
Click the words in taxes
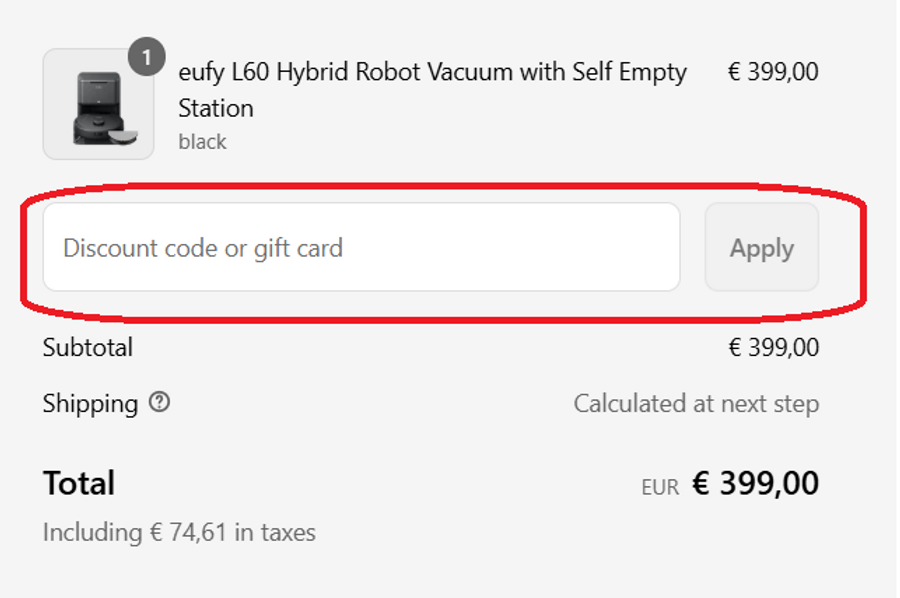[x=275, y=533]
